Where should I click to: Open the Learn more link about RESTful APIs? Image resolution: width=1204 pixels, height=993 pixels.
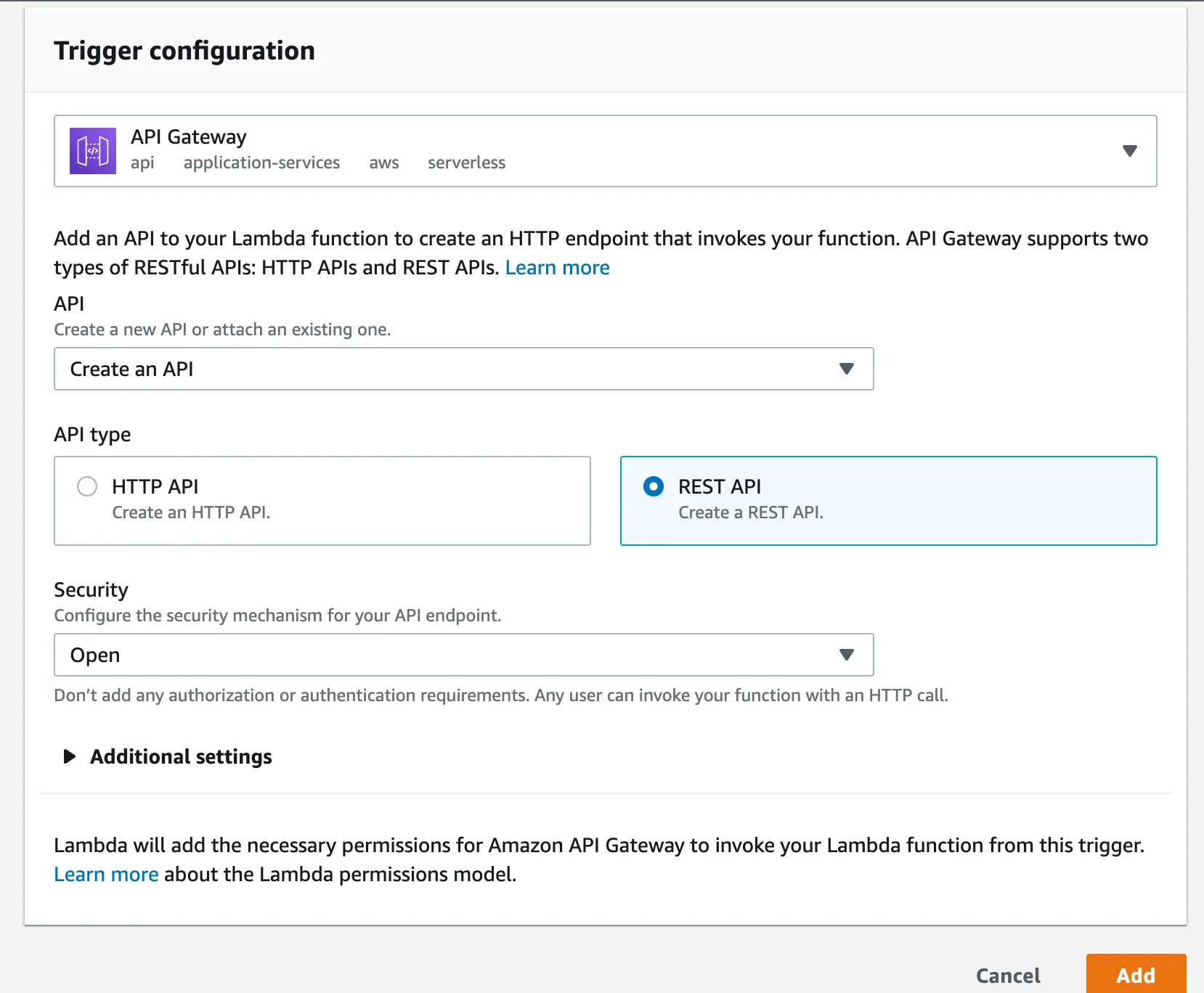point(557,268)
